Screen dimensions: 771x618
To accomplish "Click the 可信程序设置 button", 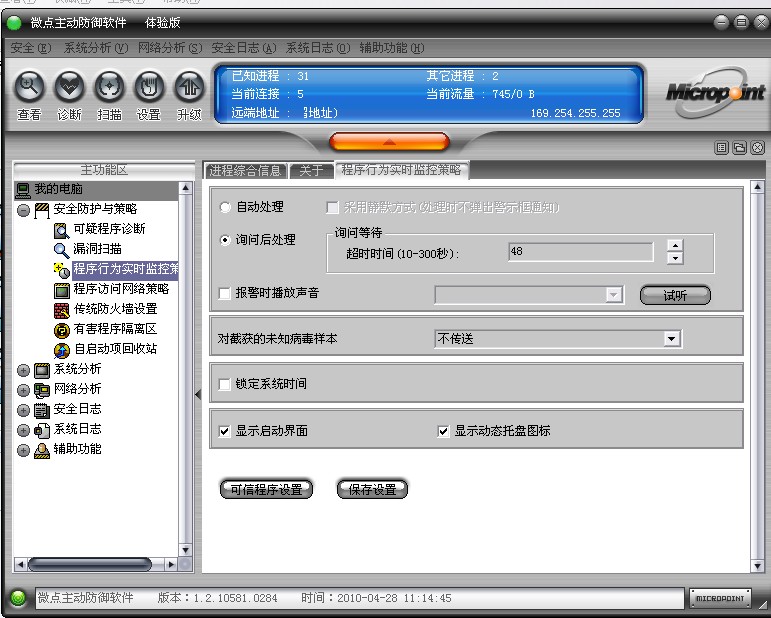I will (266, 490).
